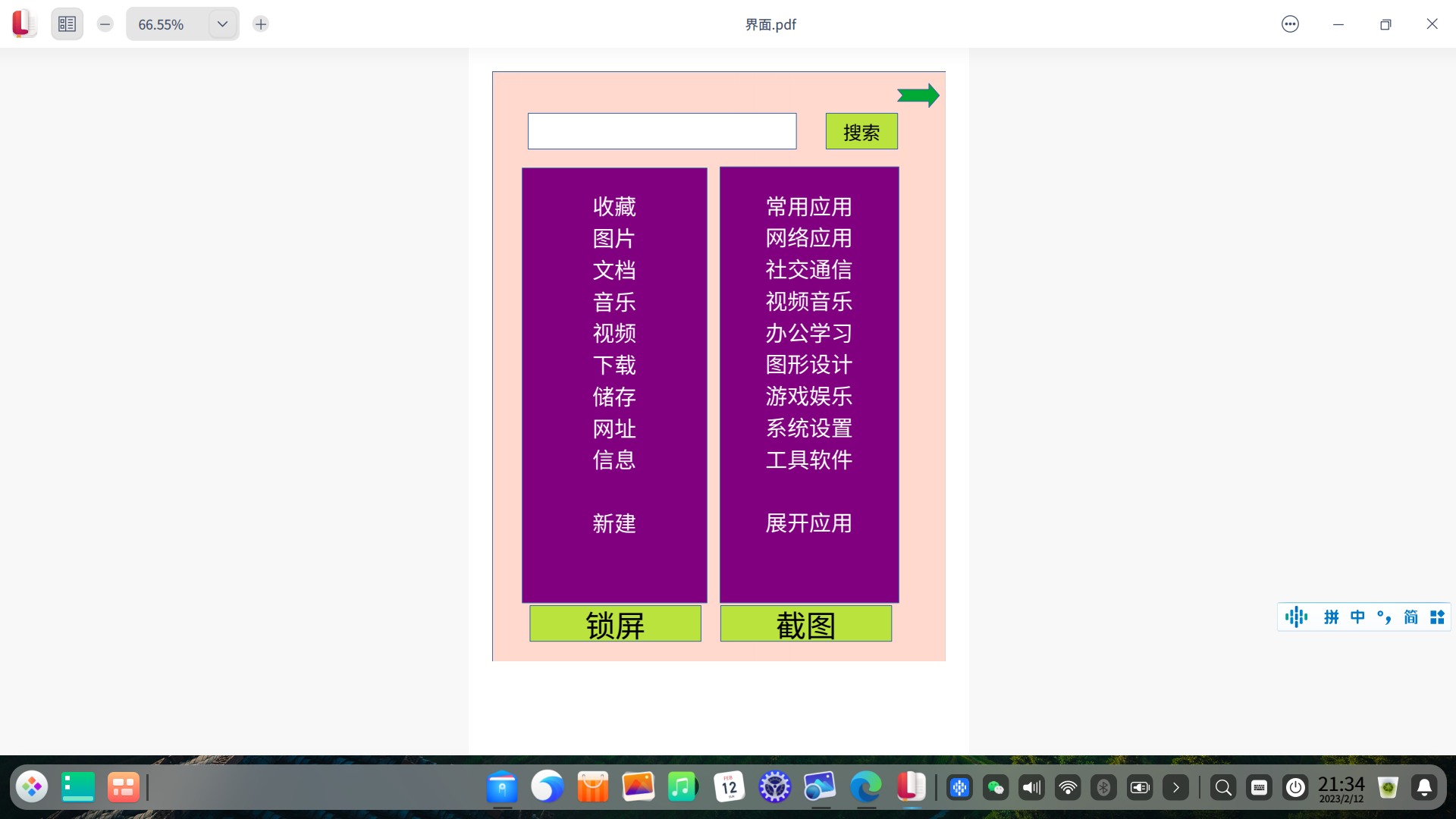Open the more options ellipsis menu

tap(1290, 24)
